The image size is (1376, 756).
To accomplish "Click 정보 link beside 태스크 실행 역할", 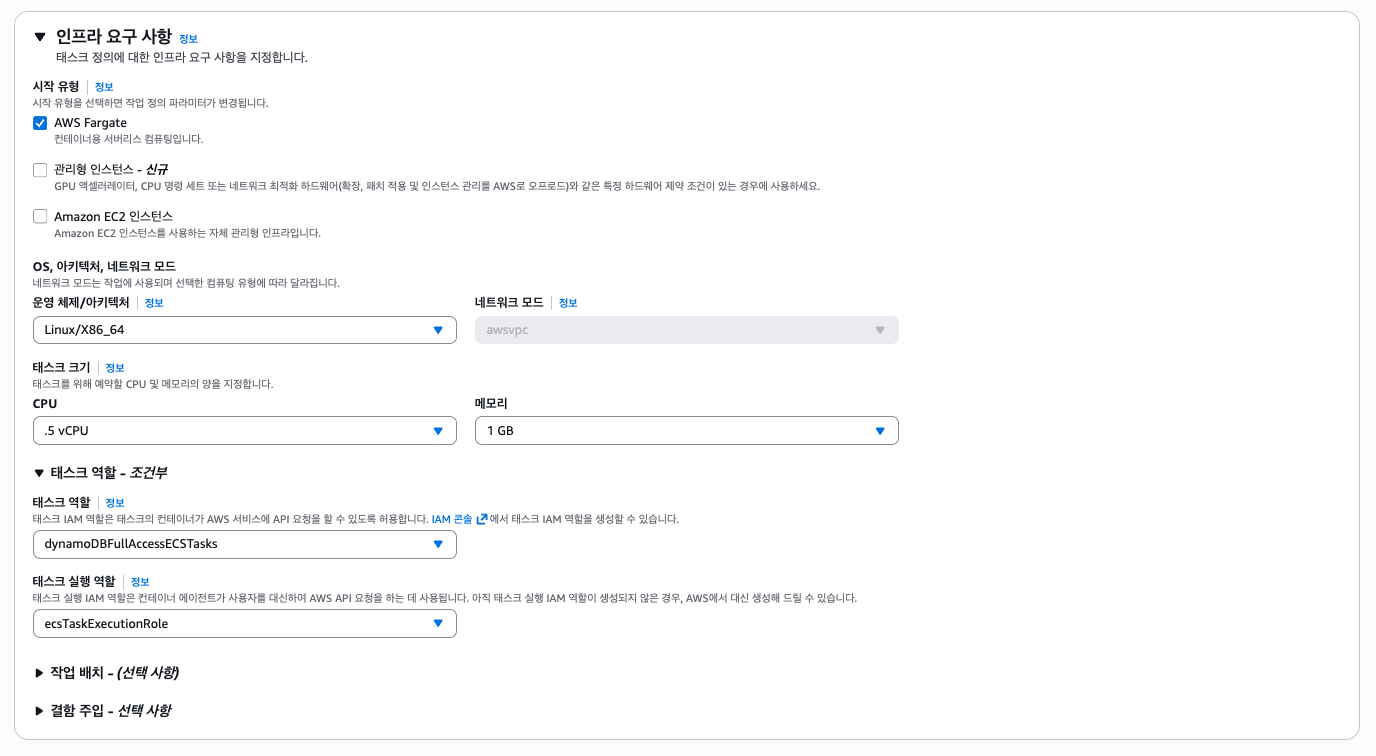I will click(x=140, y=582).
